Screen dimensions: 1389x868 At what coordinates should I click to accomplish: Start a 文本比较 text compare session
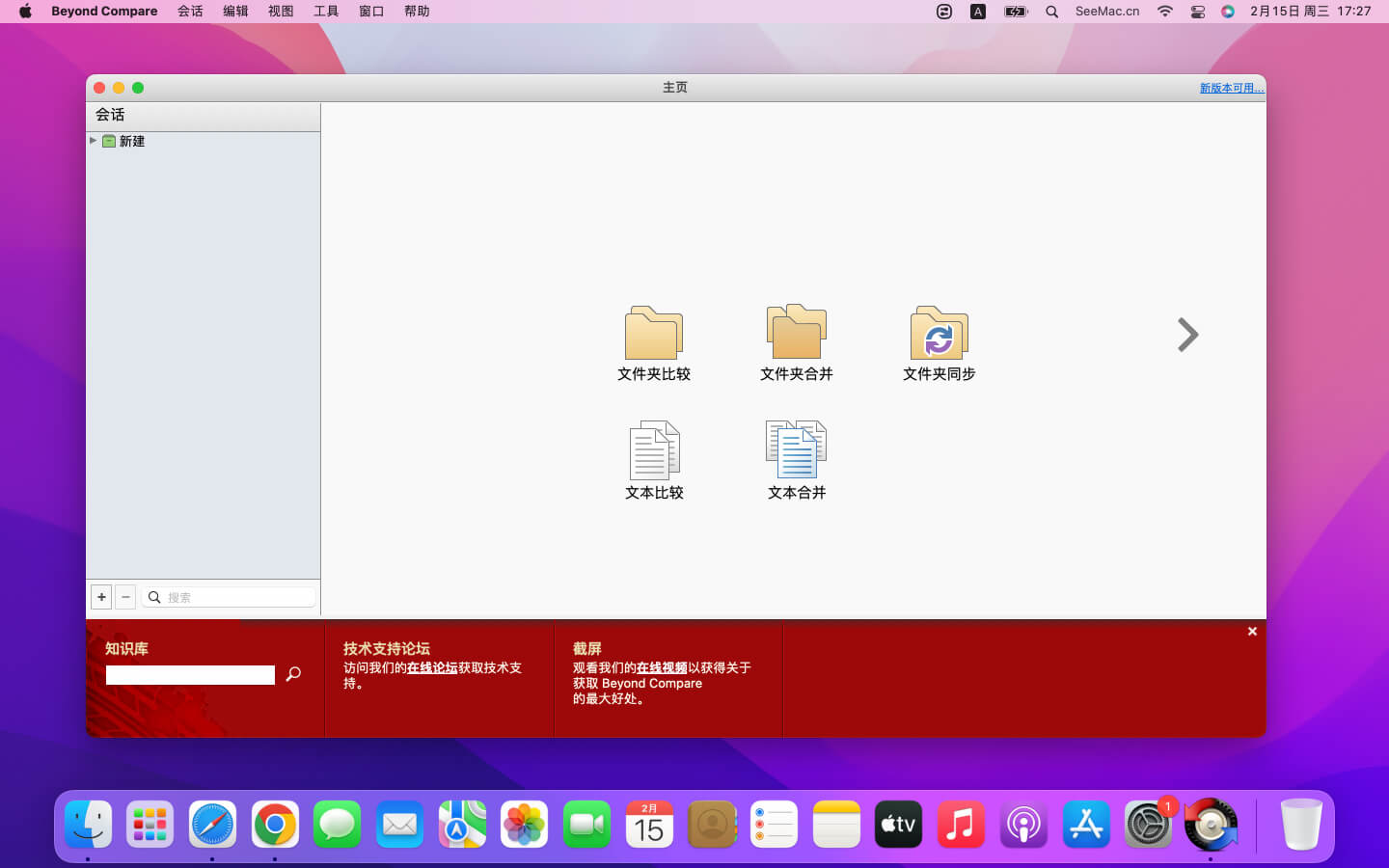(x=653, y=451)
